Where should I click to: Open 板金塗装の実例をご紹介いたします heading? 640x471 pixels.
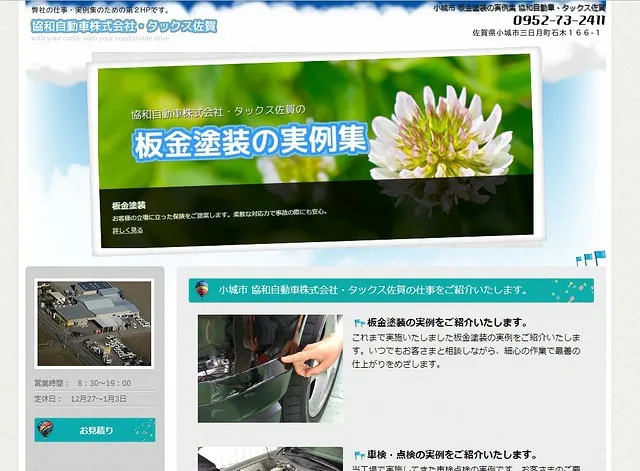(447, 322)
